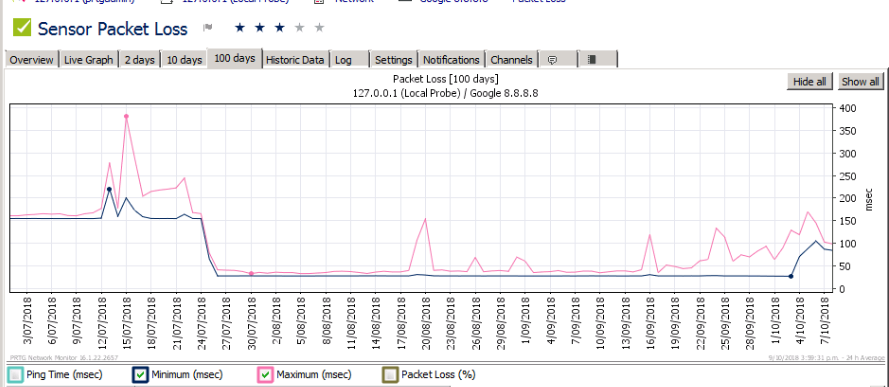Click the pink low-point marker at 30/07/2018

tap(251, 274)
